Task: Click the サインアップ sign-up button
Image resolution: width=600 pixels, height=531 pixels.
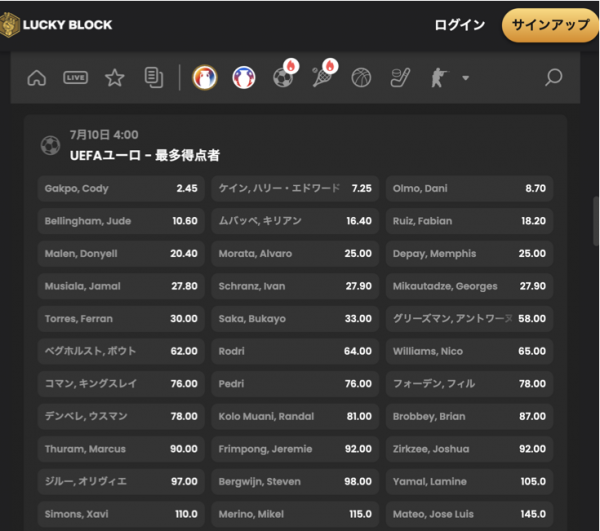Action: (551, 25)
